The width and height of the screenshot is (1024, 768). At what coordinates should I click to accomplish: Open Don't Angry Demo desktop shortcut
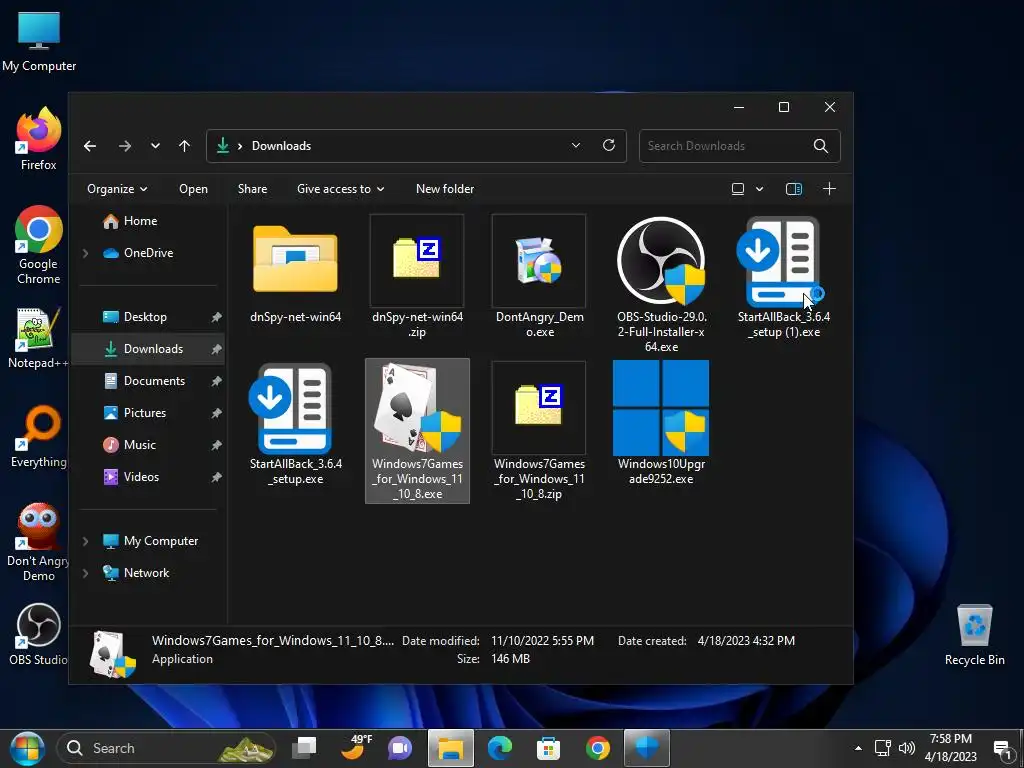pyautogui.click(x=39, y=542)
